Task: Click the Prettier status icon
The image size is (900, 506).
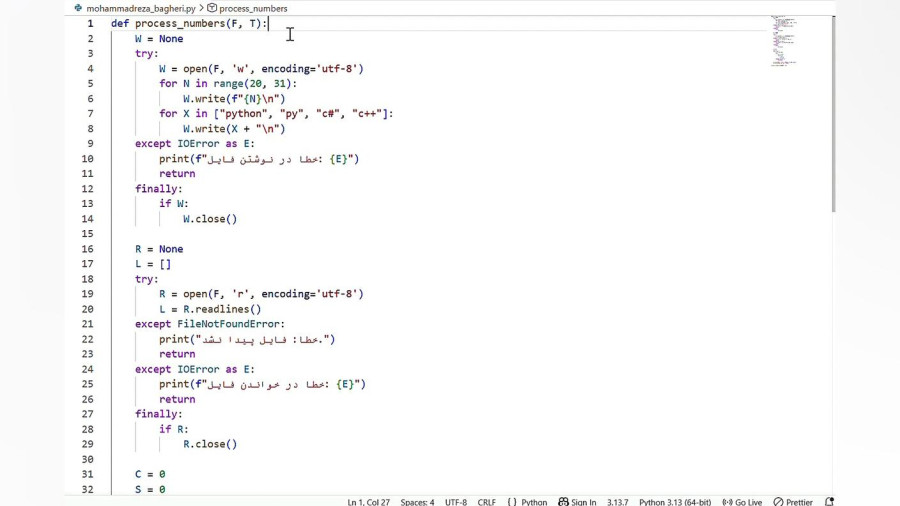Action: (x=778, y=502)
